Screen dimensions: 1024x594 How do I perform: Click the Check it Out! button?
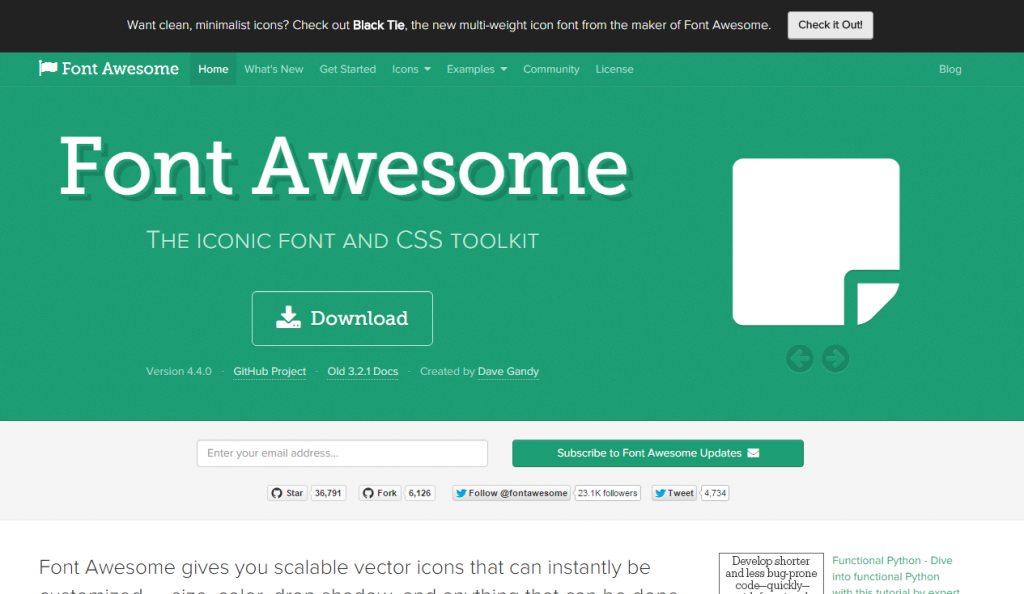click(830, 25)
